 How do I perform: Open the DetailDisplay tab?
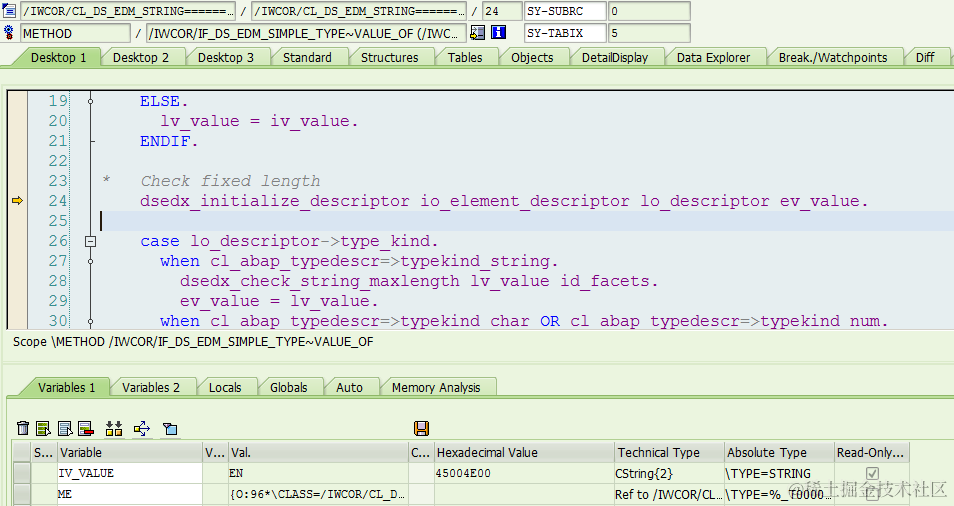pyautogui.click(x=615, y=58)
